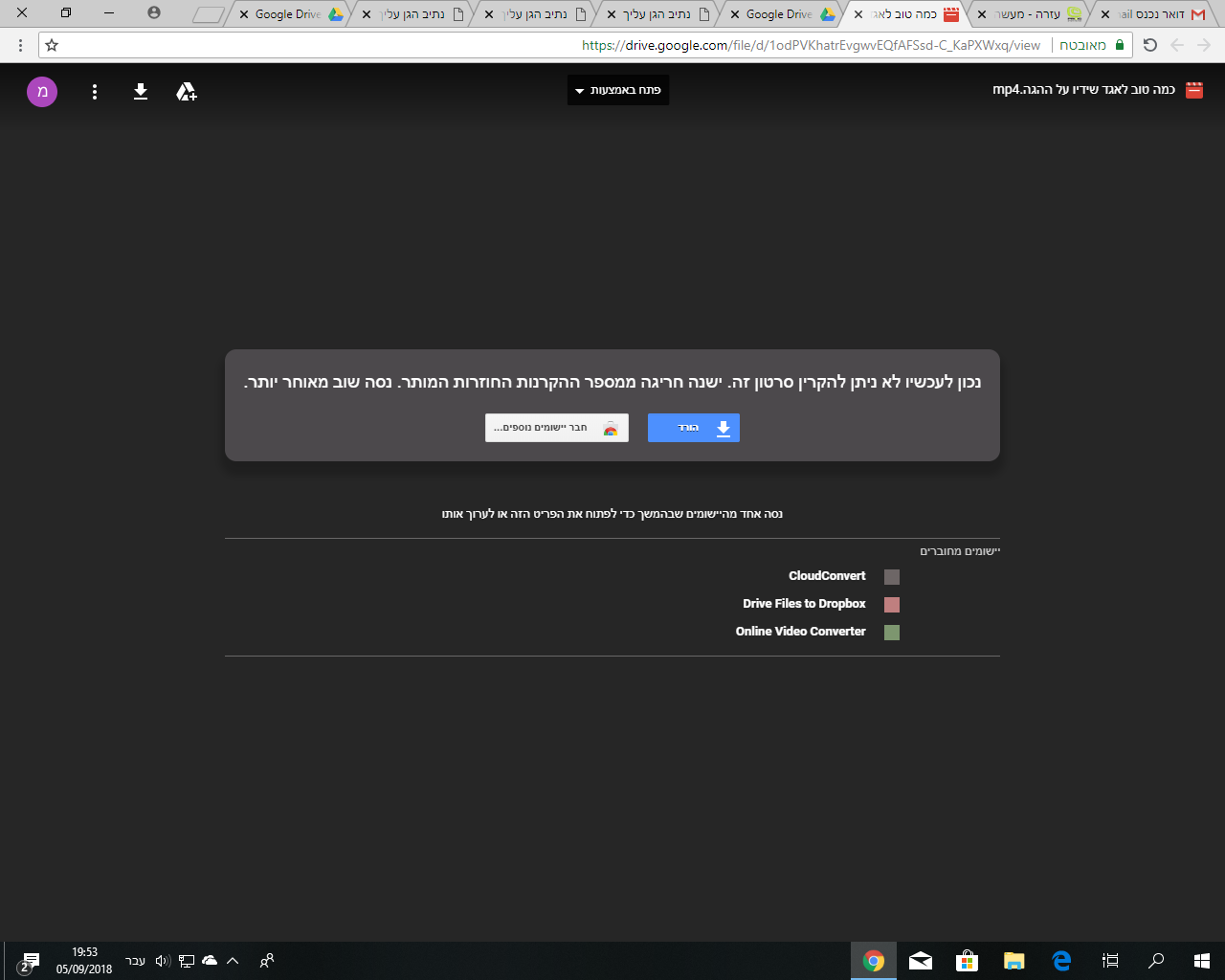Close the 'עזרה - מעשר' tab

(982, 14)
